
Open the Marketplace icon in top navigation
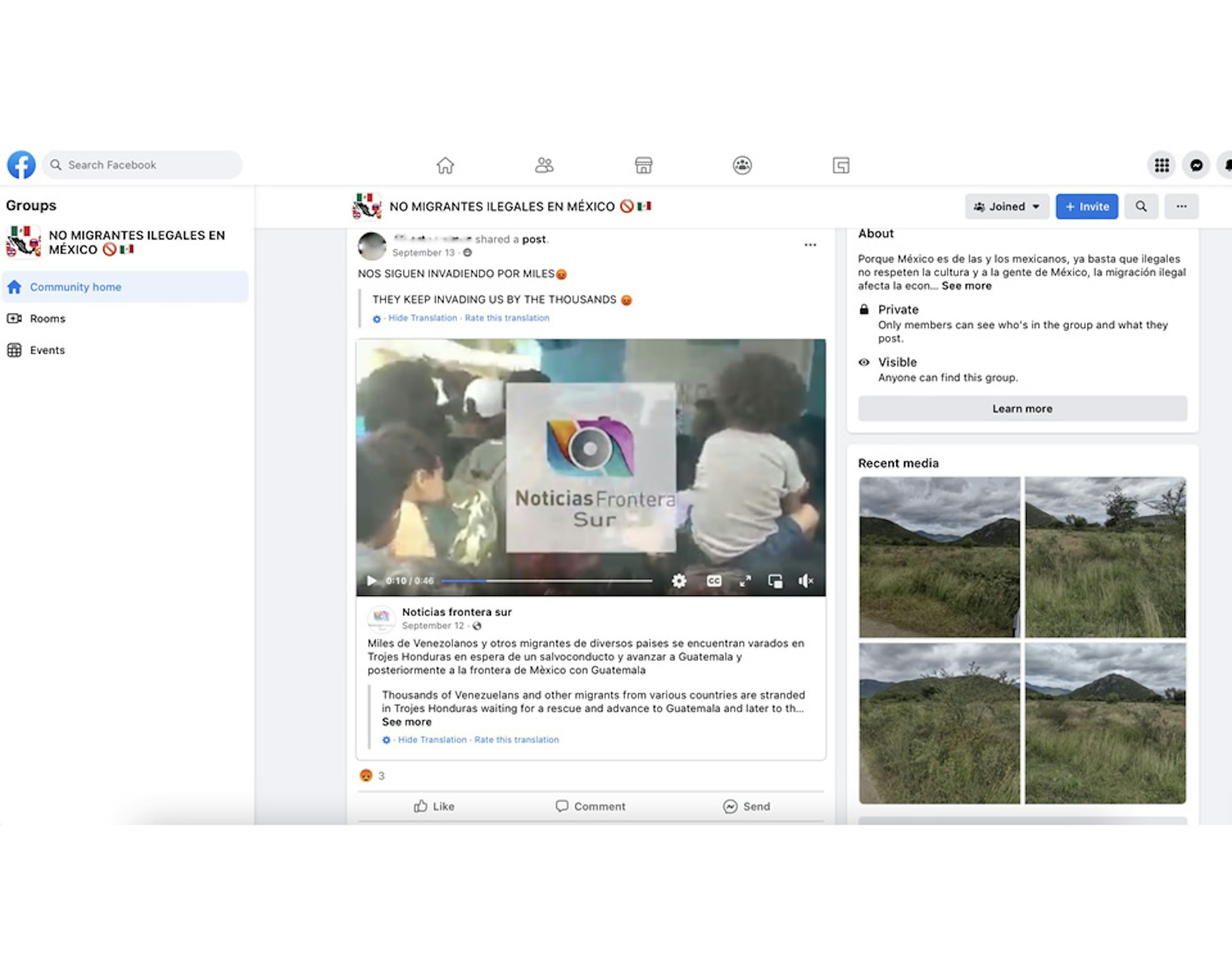click(x=643, y=165)
